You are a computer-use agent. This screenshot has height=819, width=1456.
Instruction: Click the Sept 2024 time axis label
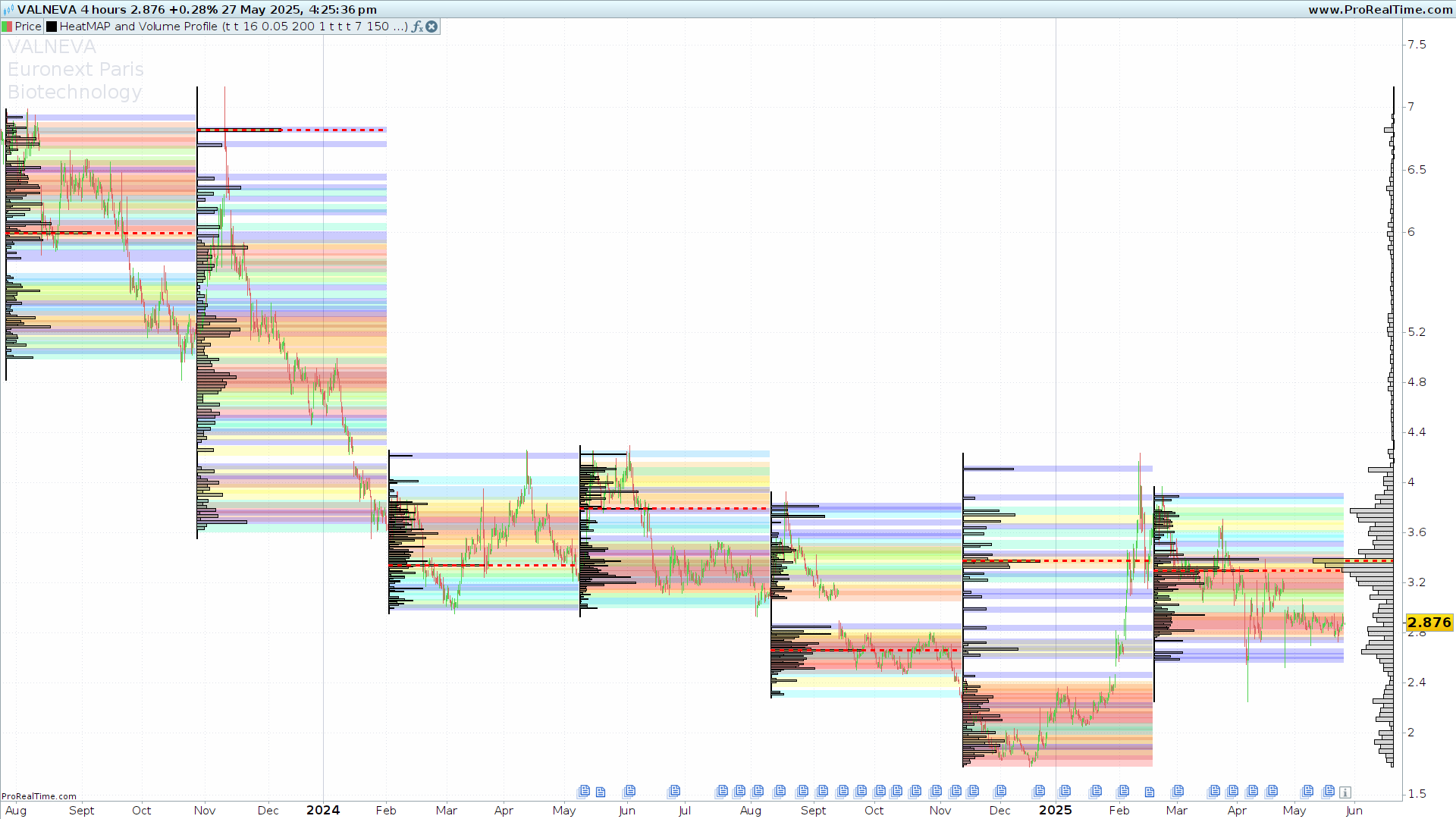point(814,811)
